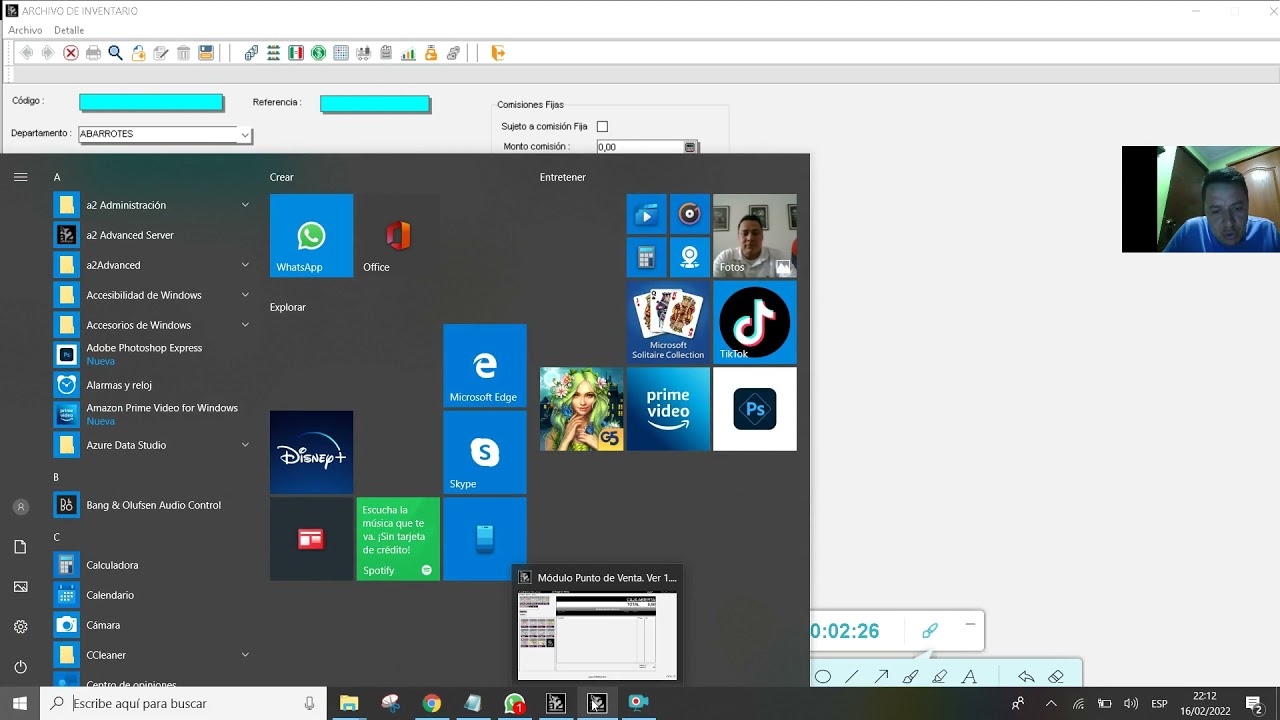Open the Microsoft Edge tile
The image size is (1280, 720).
pos(485,365)
